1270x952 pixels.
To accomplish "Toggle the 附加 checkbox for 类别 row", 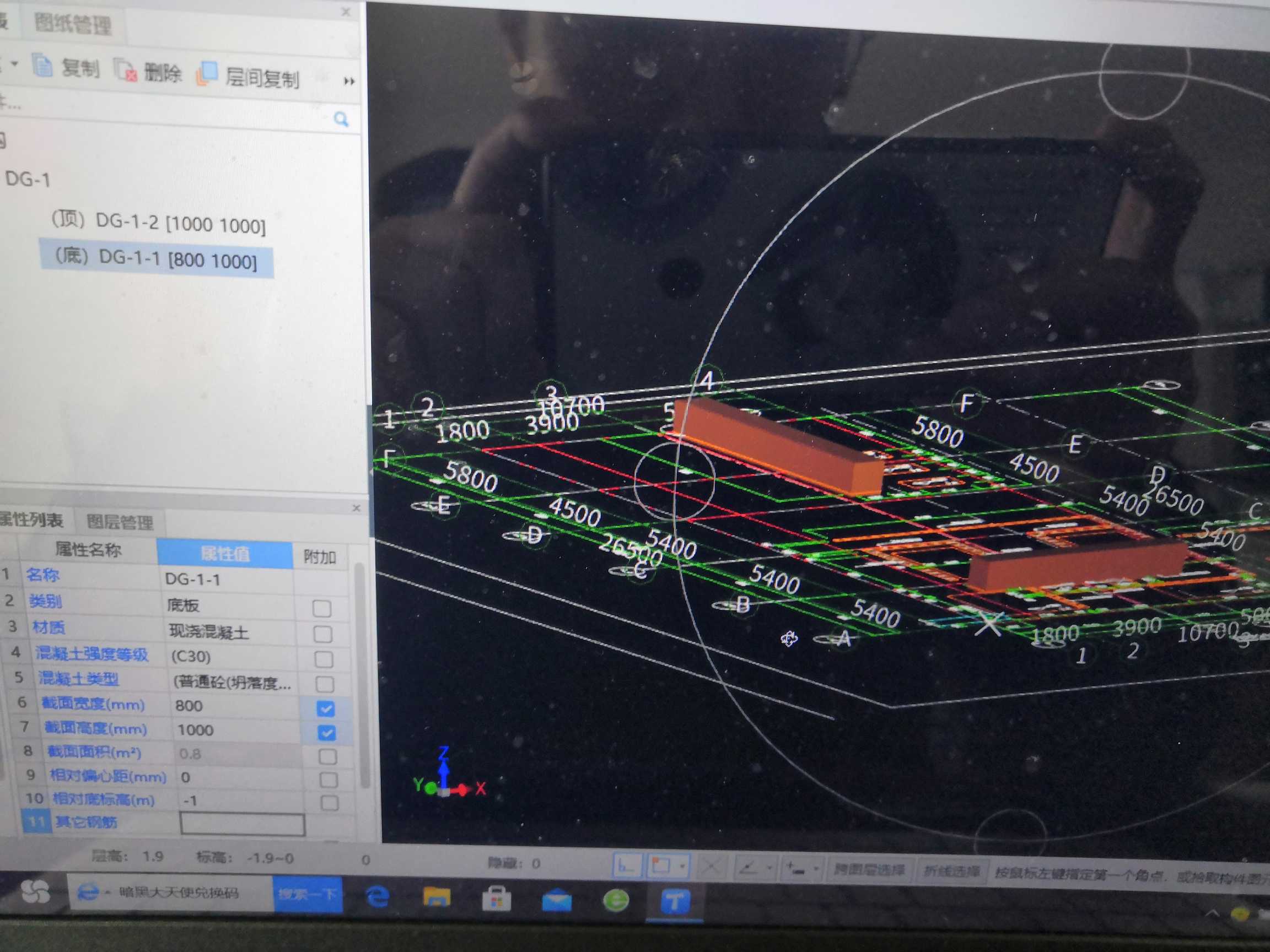I will [321, 608].
